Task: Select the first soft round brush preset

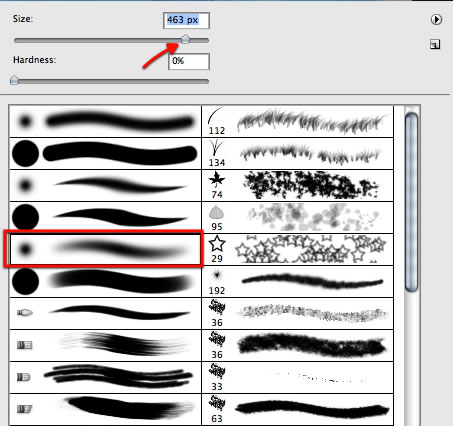Action: click(105, 121)
